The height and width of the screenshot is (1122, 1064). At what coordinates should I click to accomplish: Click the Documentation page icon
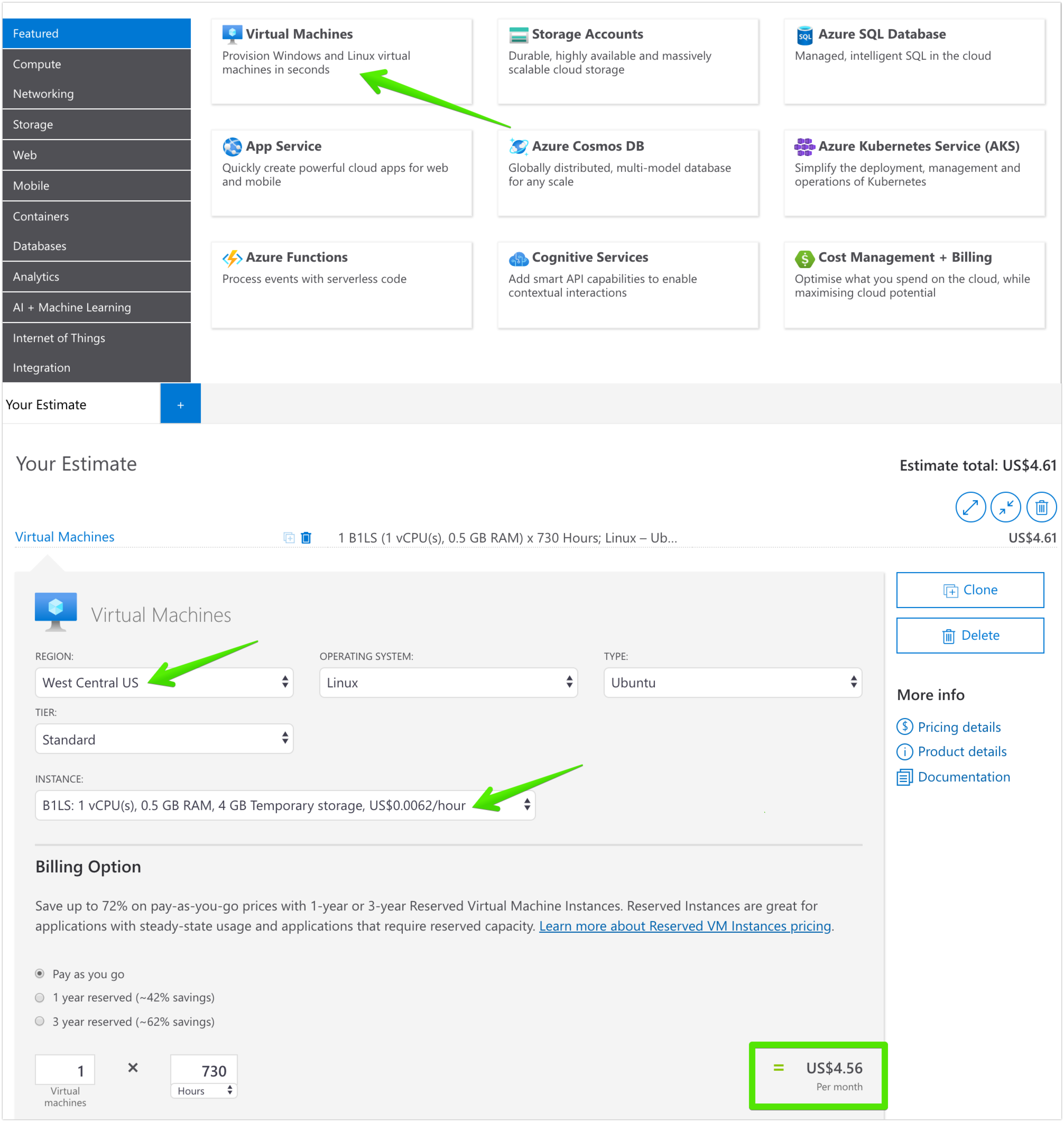point(905,776)
